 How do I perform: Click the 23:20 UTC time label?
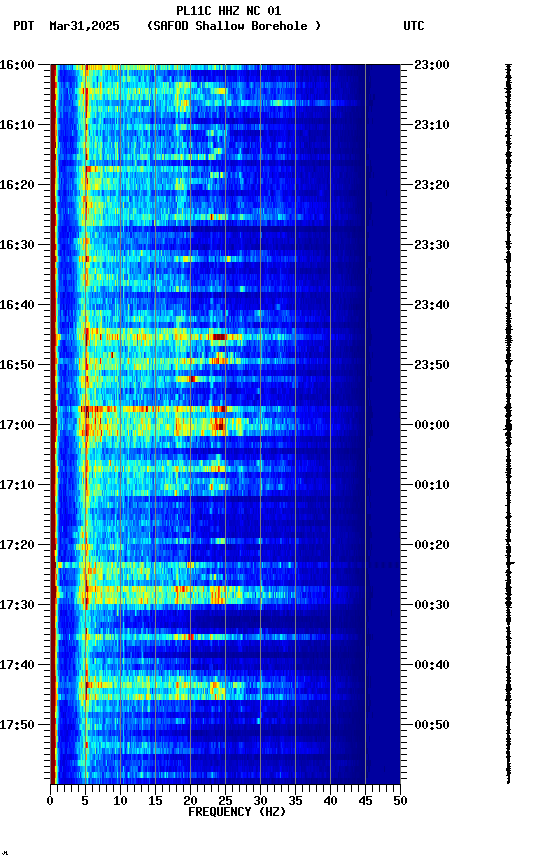click(x=432, y=185)
